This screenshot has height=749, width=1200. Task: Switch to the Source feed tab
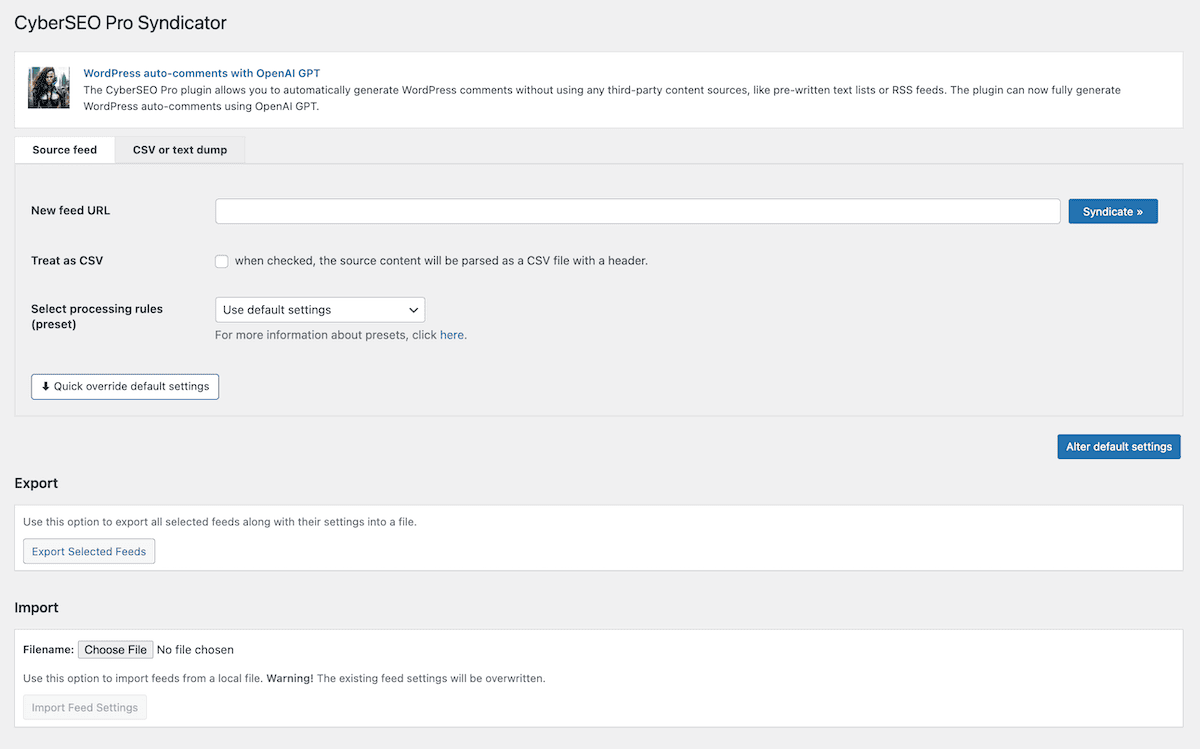[65, 150]
